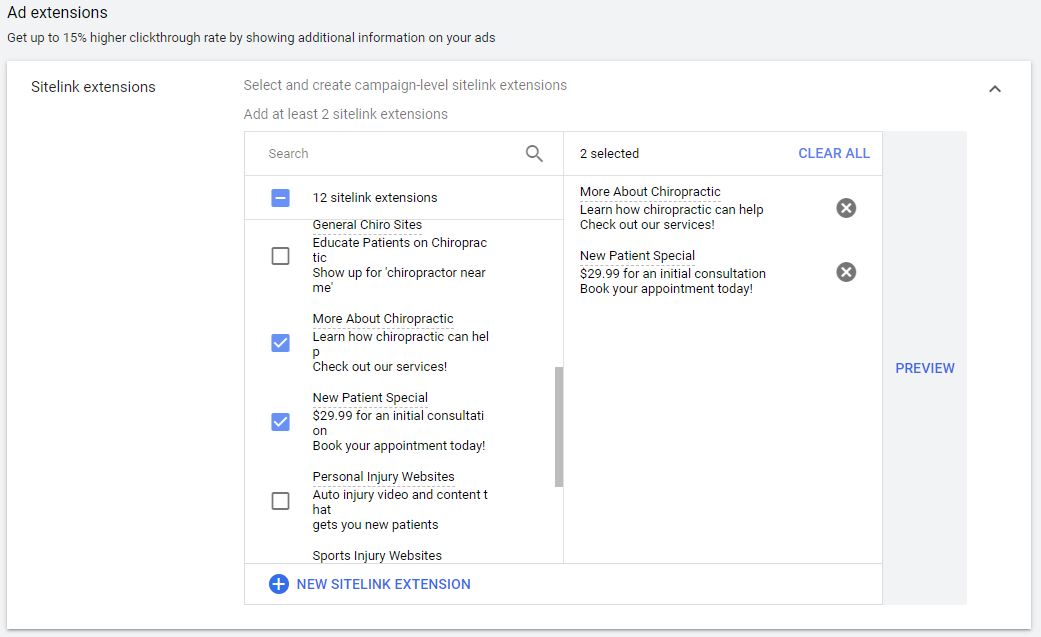This screenshot has width=1041, height=637.
Task: Click the blue plus circle icon
Action: pyautogui.click(x=279, y=584)
